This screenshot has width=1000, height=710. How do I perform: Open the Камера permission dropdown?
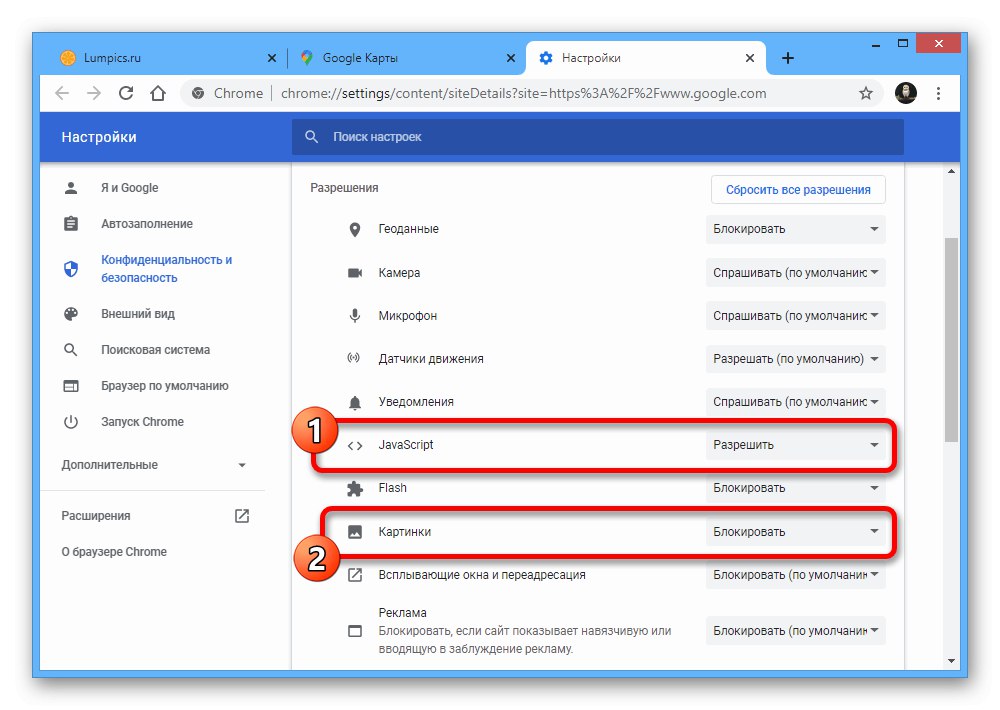[795, 272]
